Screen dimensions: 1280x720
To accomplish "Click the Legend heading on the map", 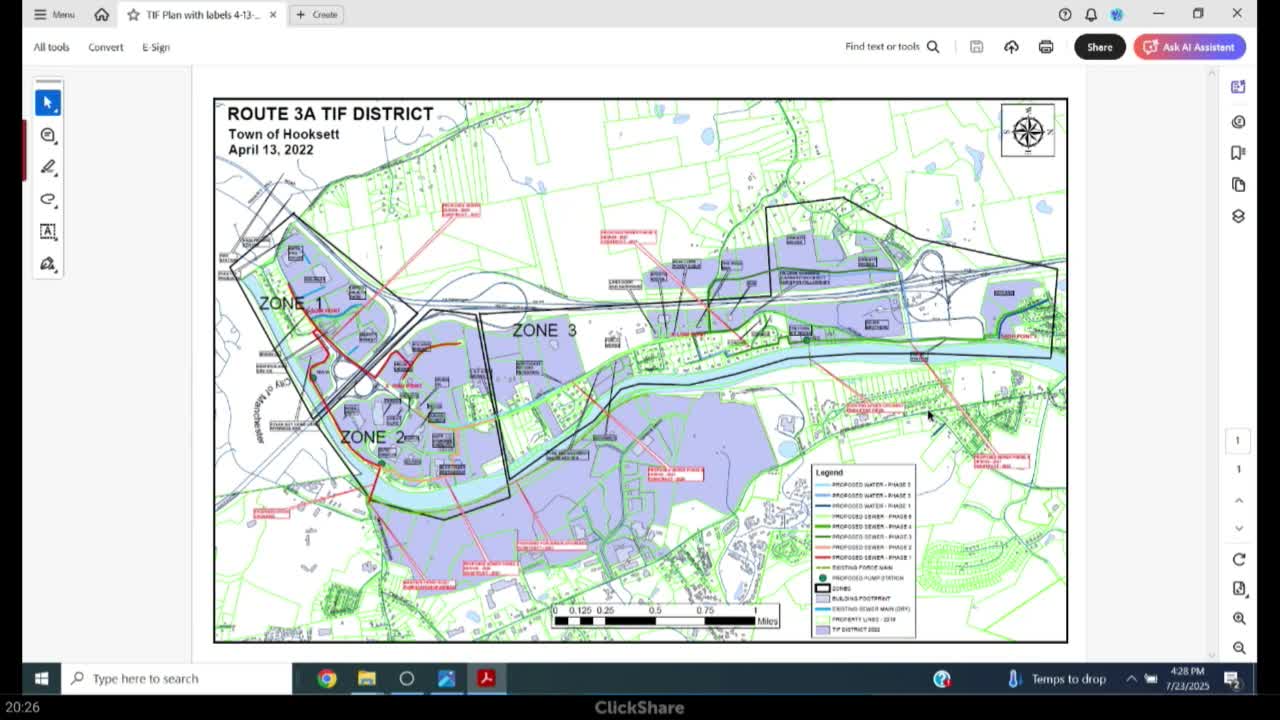I will point(829,472).
